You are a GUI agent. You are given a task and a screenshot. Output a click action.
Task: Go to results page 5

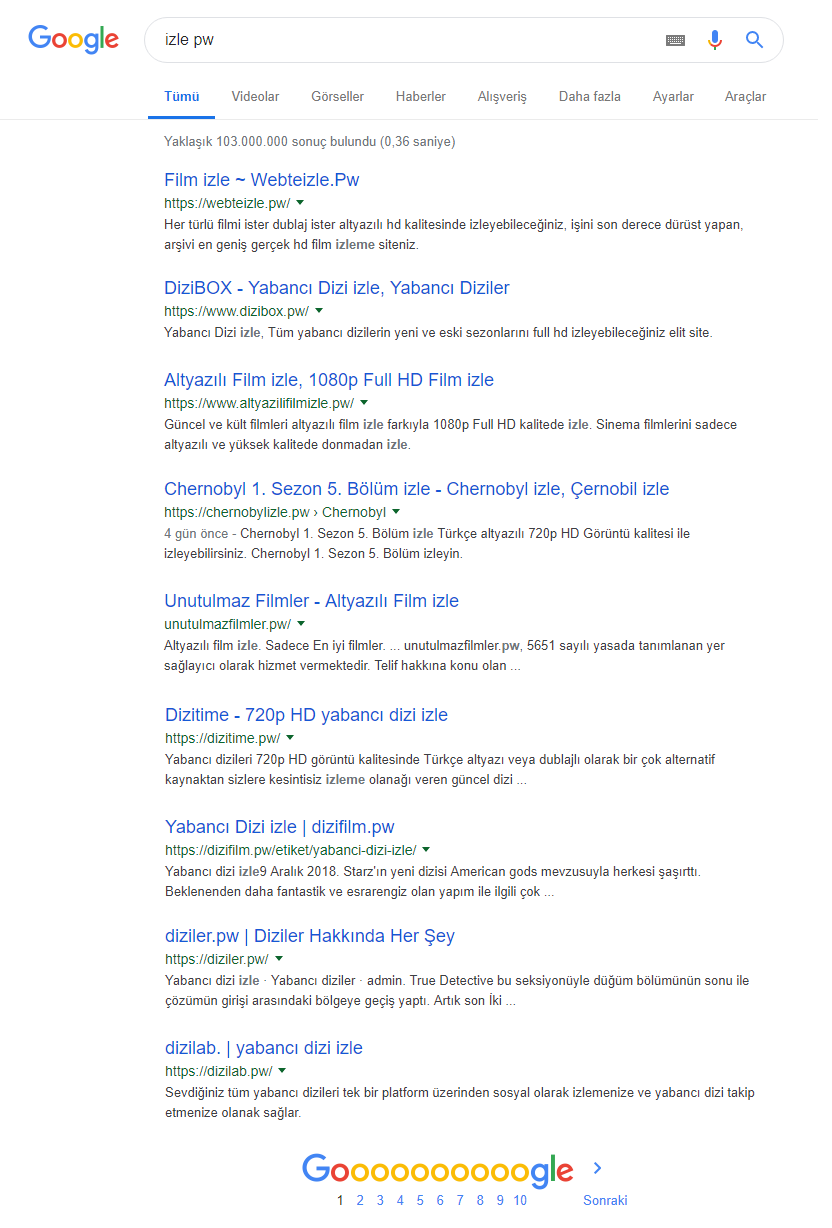click(420, 1200)
